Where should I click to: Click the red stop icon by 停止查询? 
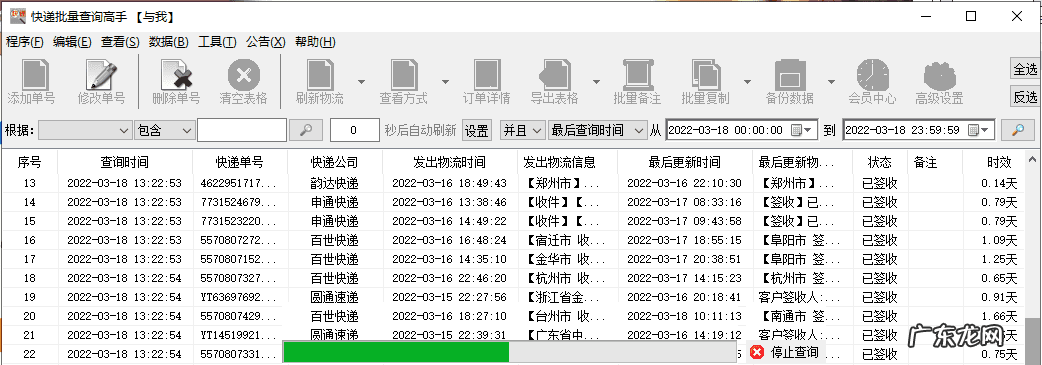click(757, 352)
